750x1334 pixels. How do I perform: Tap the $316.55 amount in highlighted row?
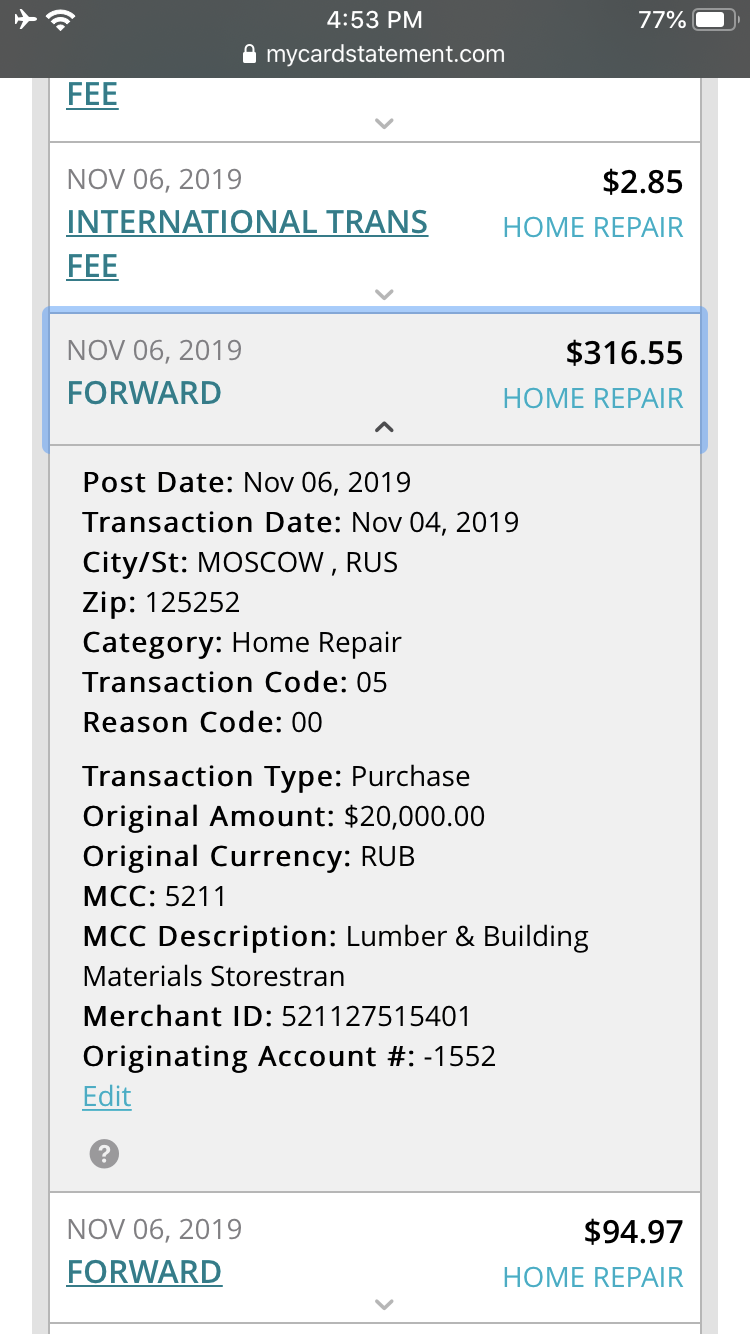(x=624, y=353)
